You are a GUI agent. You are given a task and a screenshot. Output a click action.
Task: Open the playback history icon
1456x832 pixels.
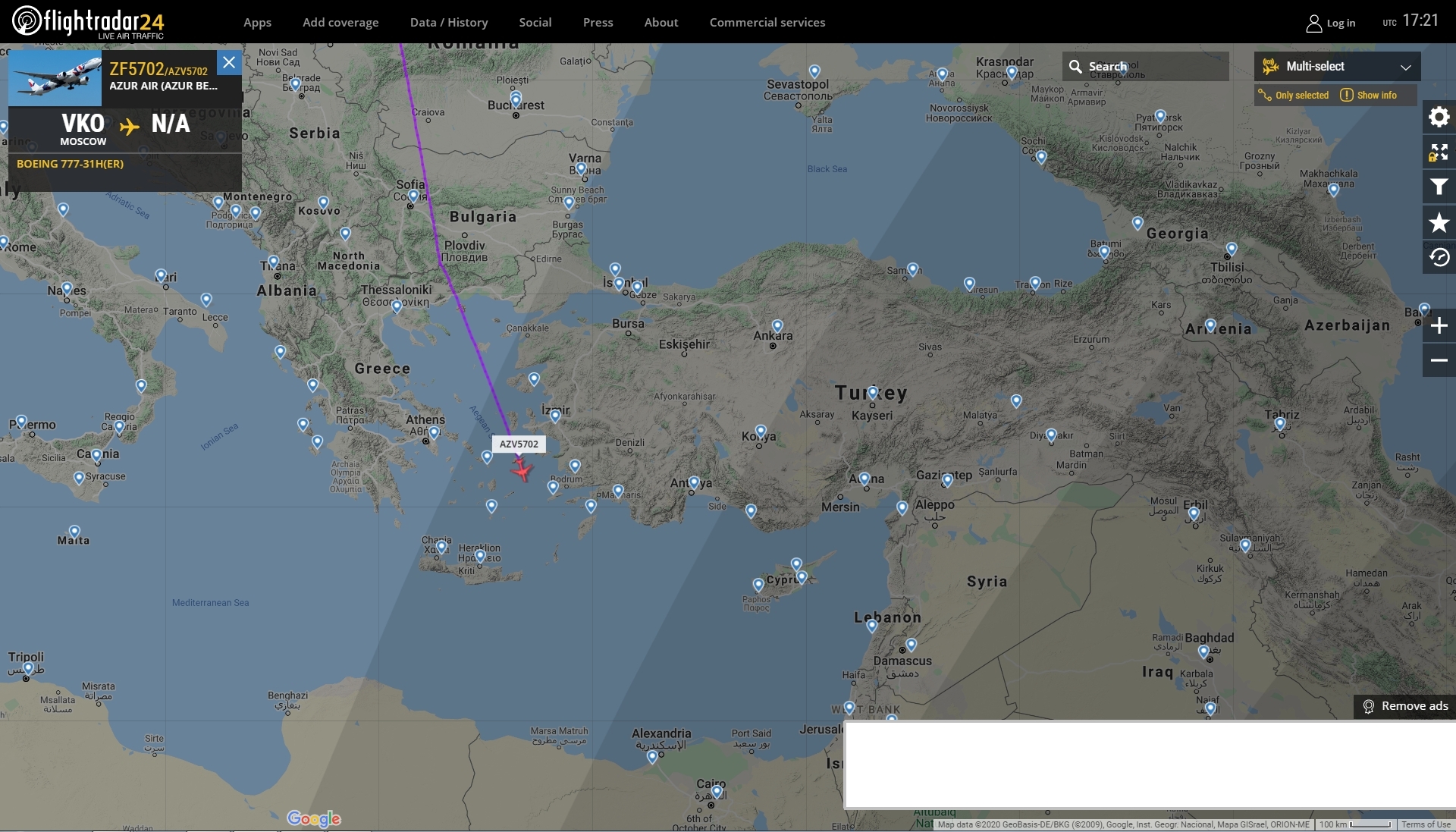click(x=1439, y=257)
